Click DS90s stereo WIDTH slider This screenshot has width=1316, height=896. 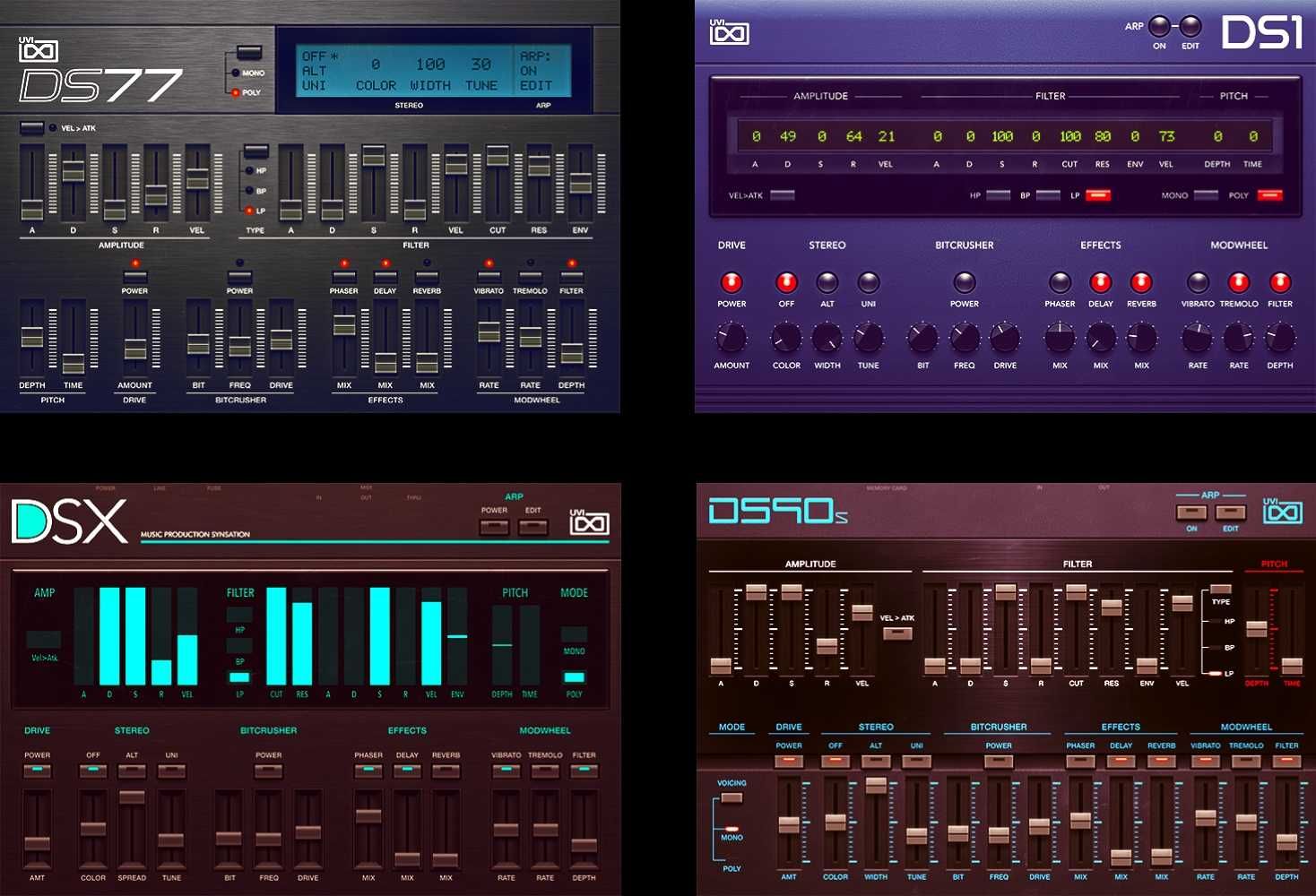pyautogui.click(x=876, y=823)
